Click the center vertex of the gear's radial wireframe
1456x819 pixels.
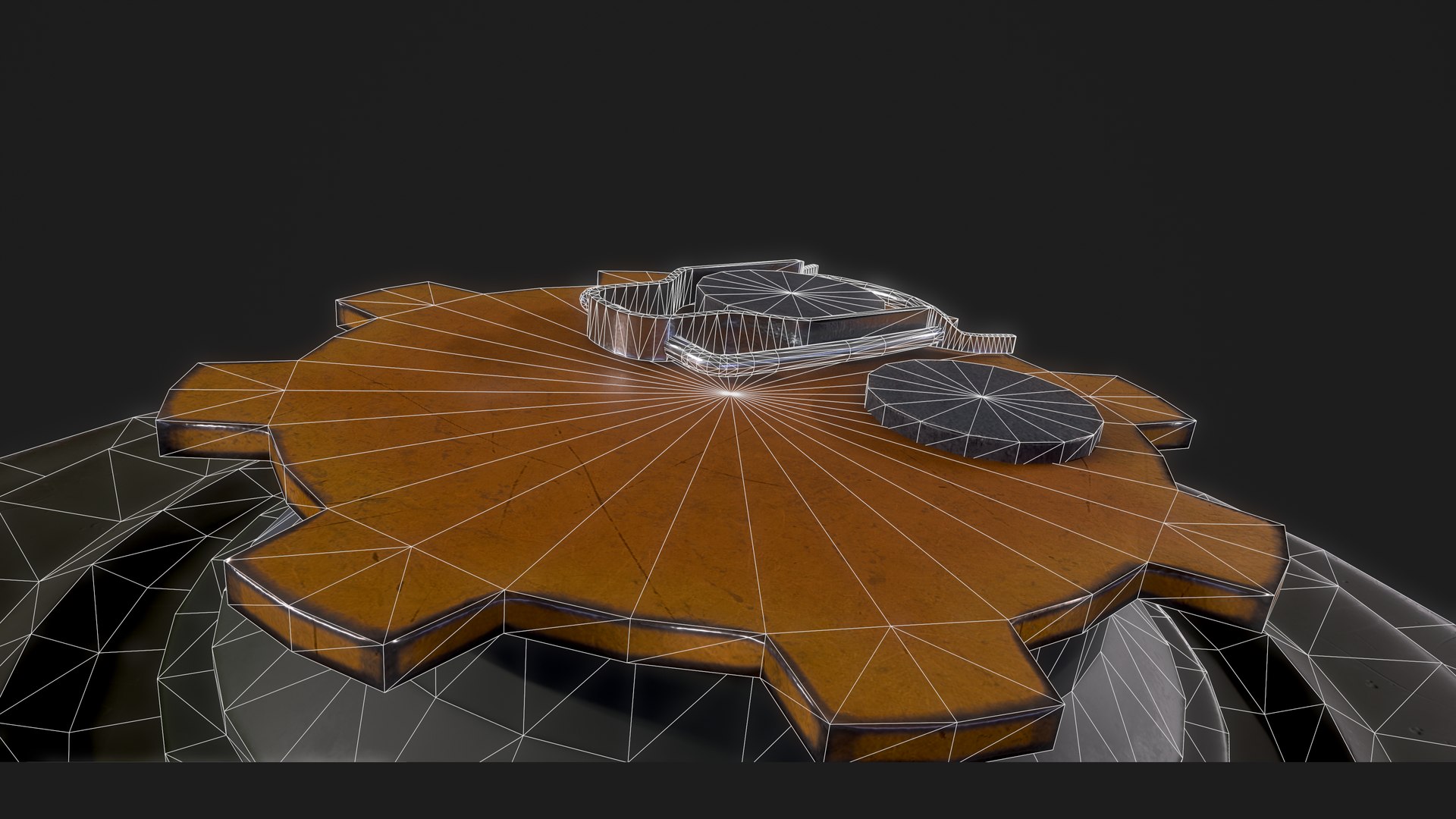[730, 393]
